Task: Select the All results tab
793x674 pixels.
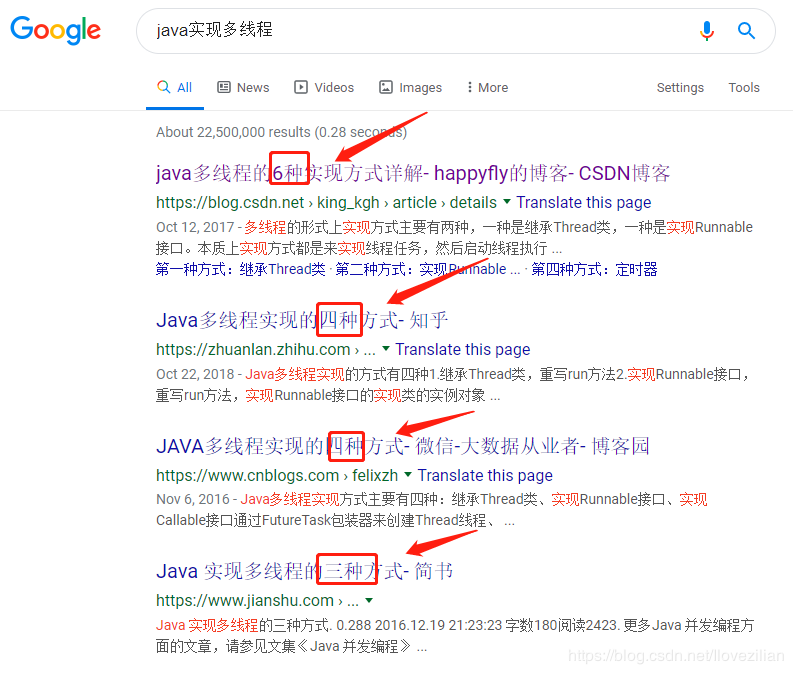Action: 174,87
